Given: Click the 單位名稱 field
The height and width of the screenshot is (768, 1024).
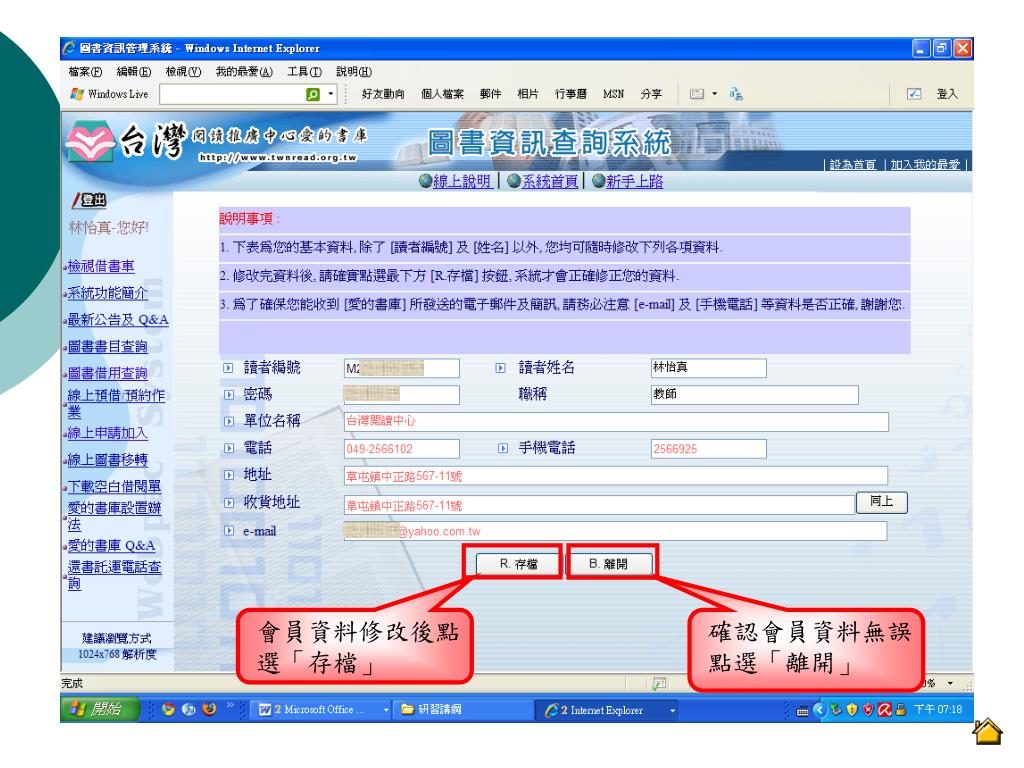Looking at the screenshot, I should (x=616, y=421).
